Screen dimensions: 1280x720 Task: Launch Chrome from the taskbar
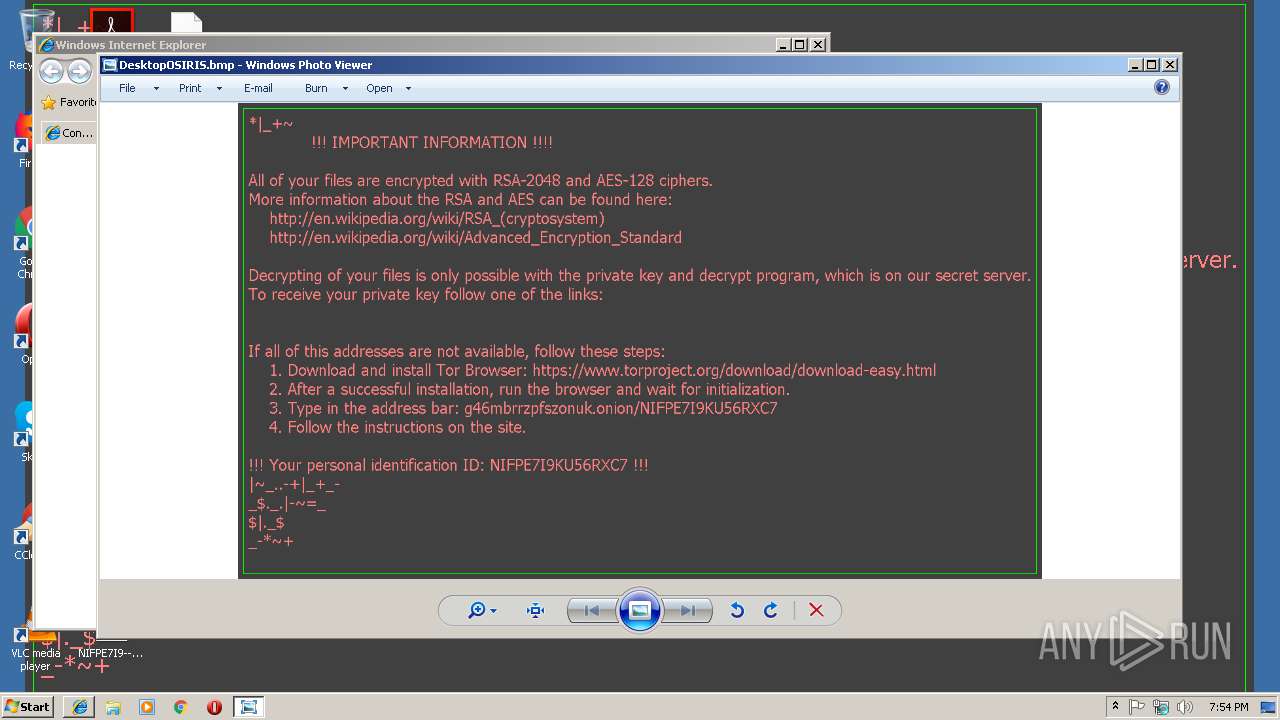[x=180, y=707]
